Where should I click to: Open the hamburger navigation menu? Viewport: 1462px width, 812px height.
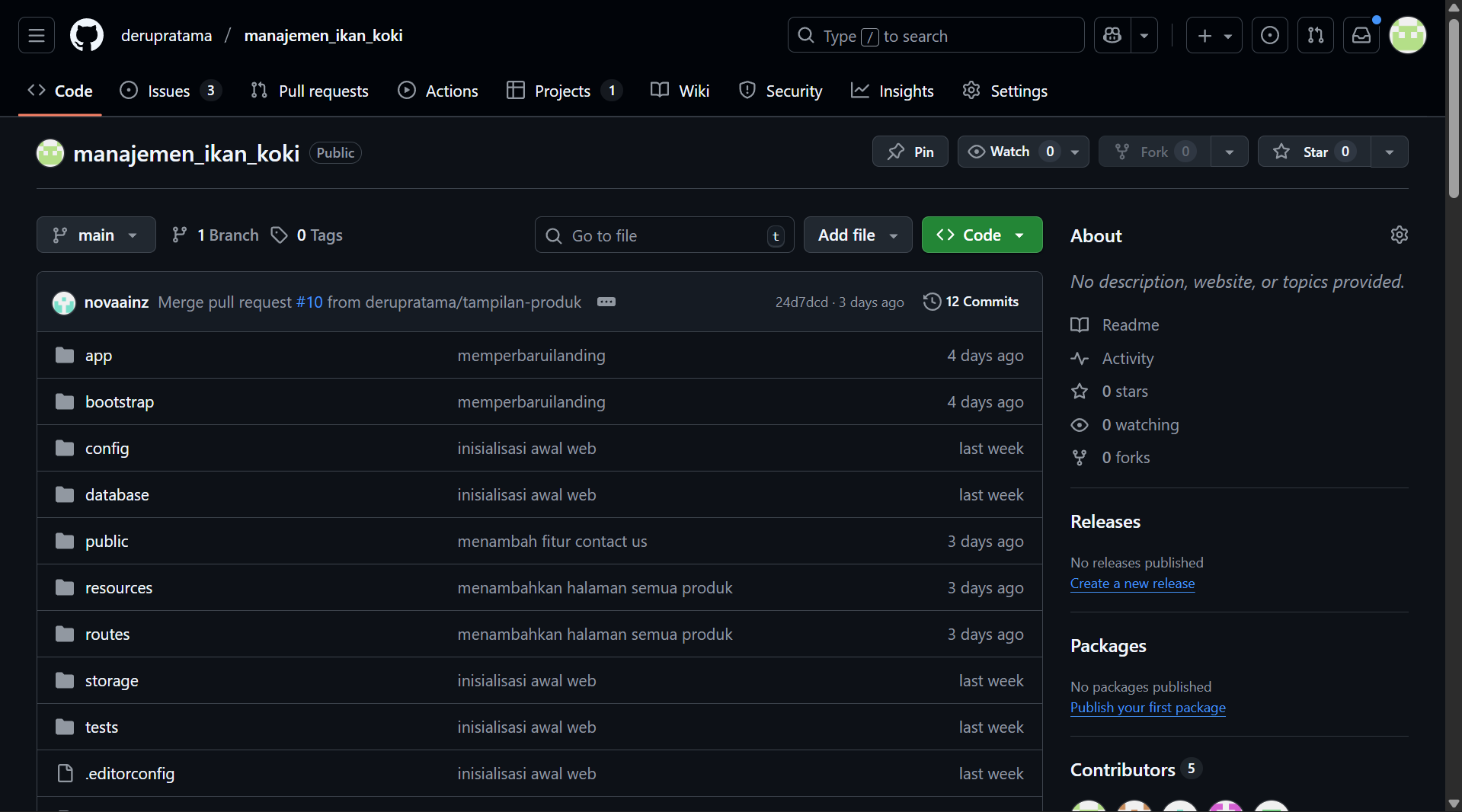pyautogui.click(x=37, y=35)
